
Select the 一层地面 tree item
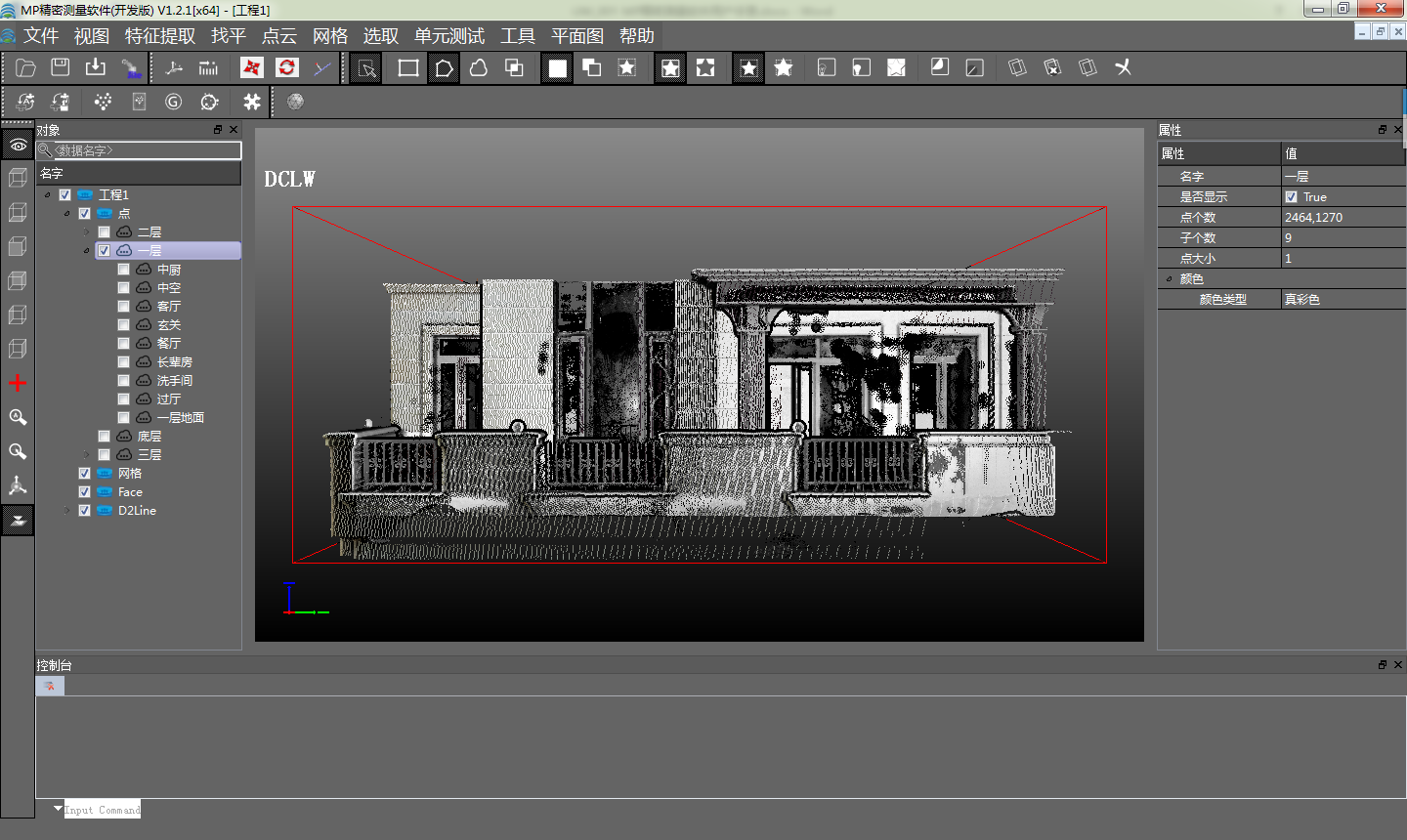tap(181, 418)
